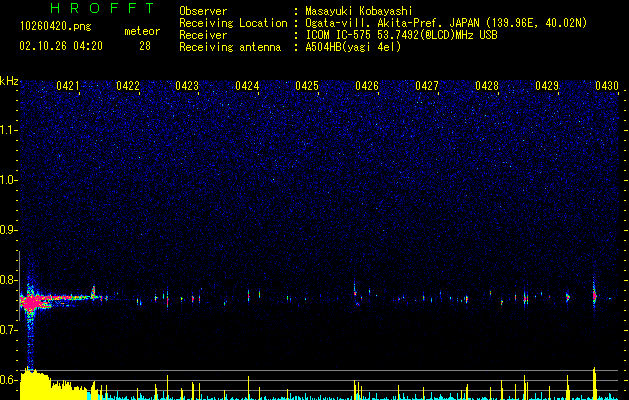Image resolution: width=629 pixels, height=400 pixels.
Task: Click the wide yellow power block at the start
Action: click(x=54, y=385)
